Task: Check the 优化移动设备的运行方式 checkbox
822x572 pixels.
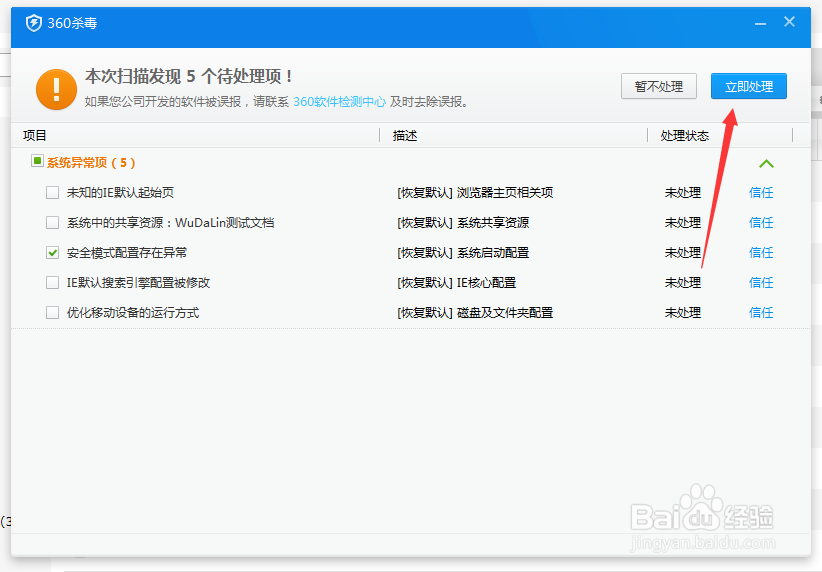Action: point(52,313)
